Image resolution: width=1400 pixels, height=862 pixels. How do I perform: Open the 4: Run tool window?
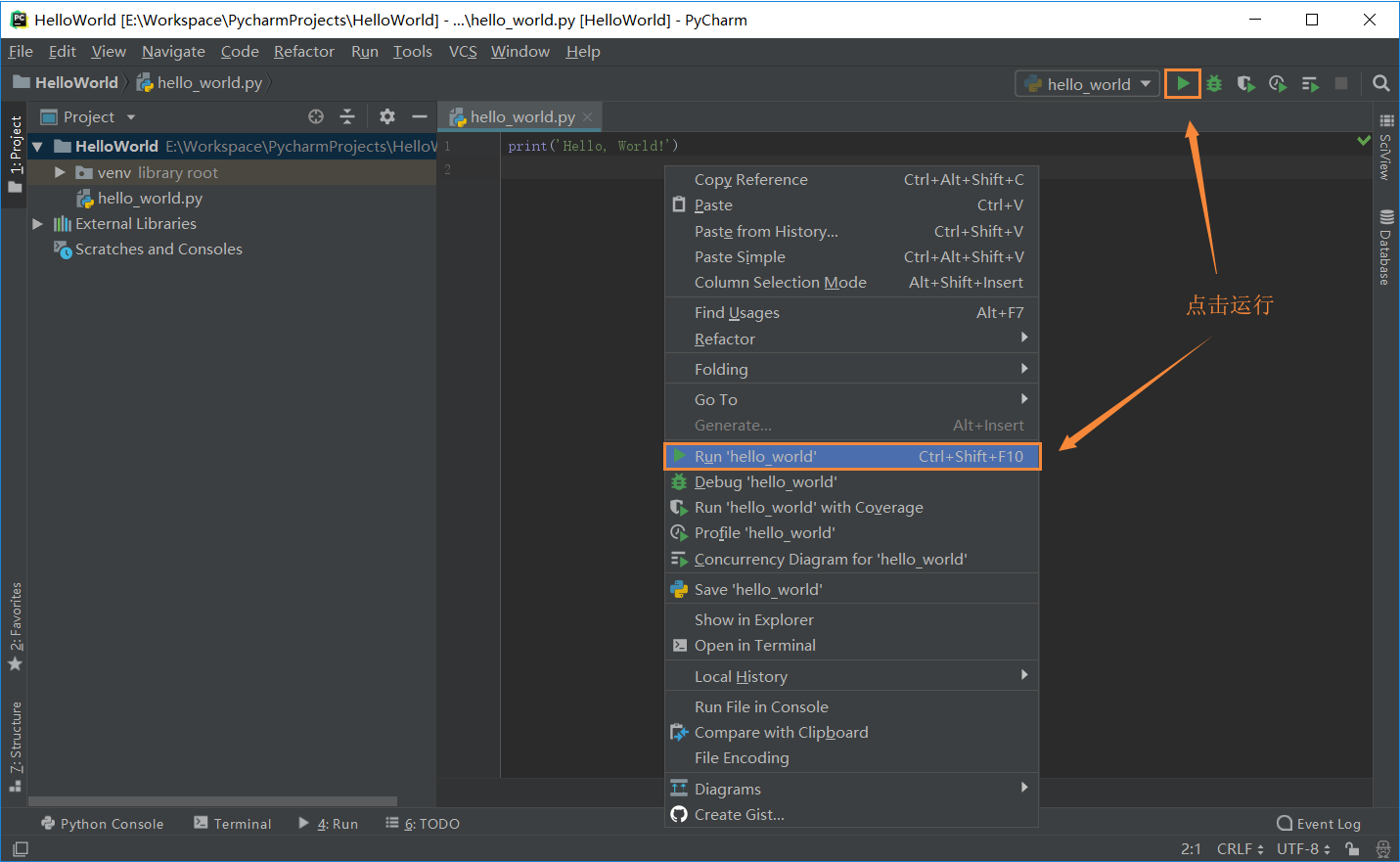click(x=329, y=823)
